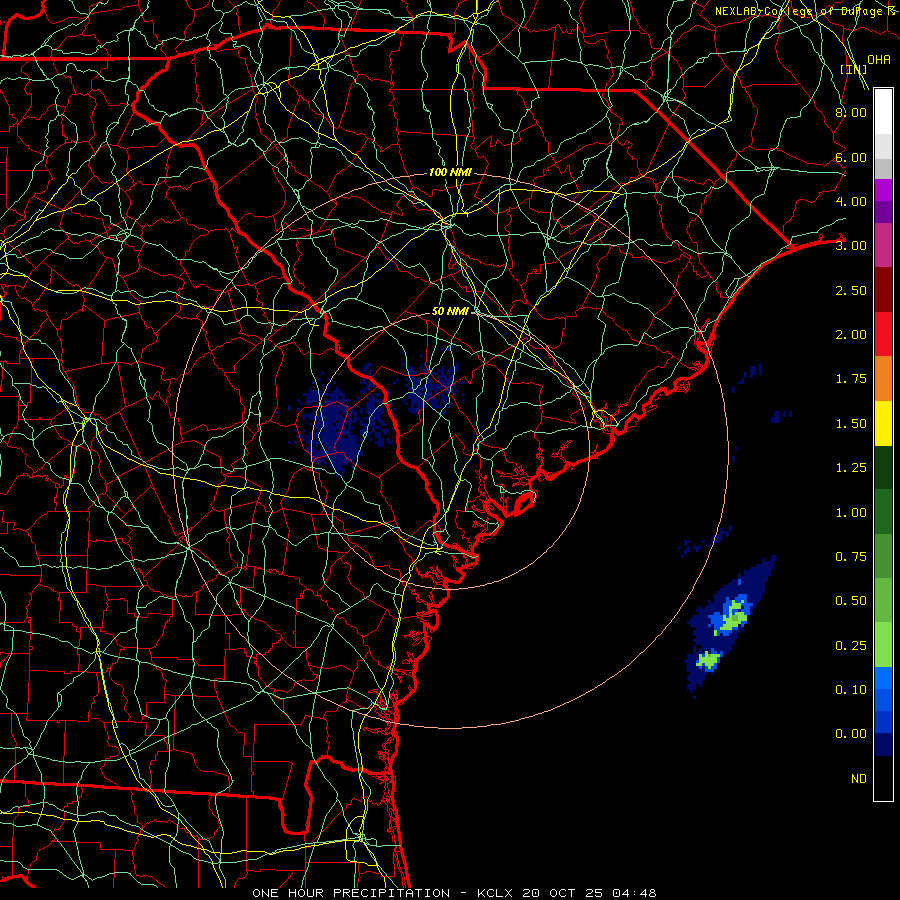Click the [IN] units label
Screen dimensions: 900x900
click(x=853, y=69)
